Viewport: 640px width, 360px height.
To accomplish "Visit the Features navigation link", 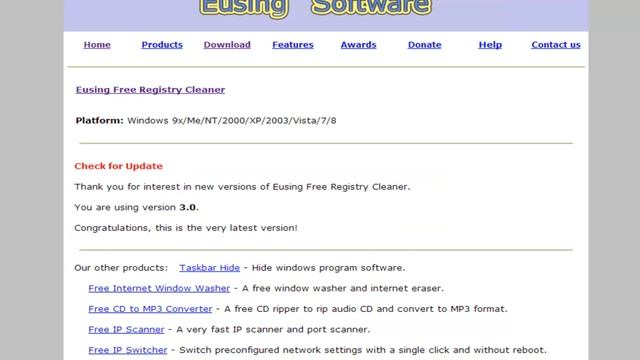I will click(293, 45).
